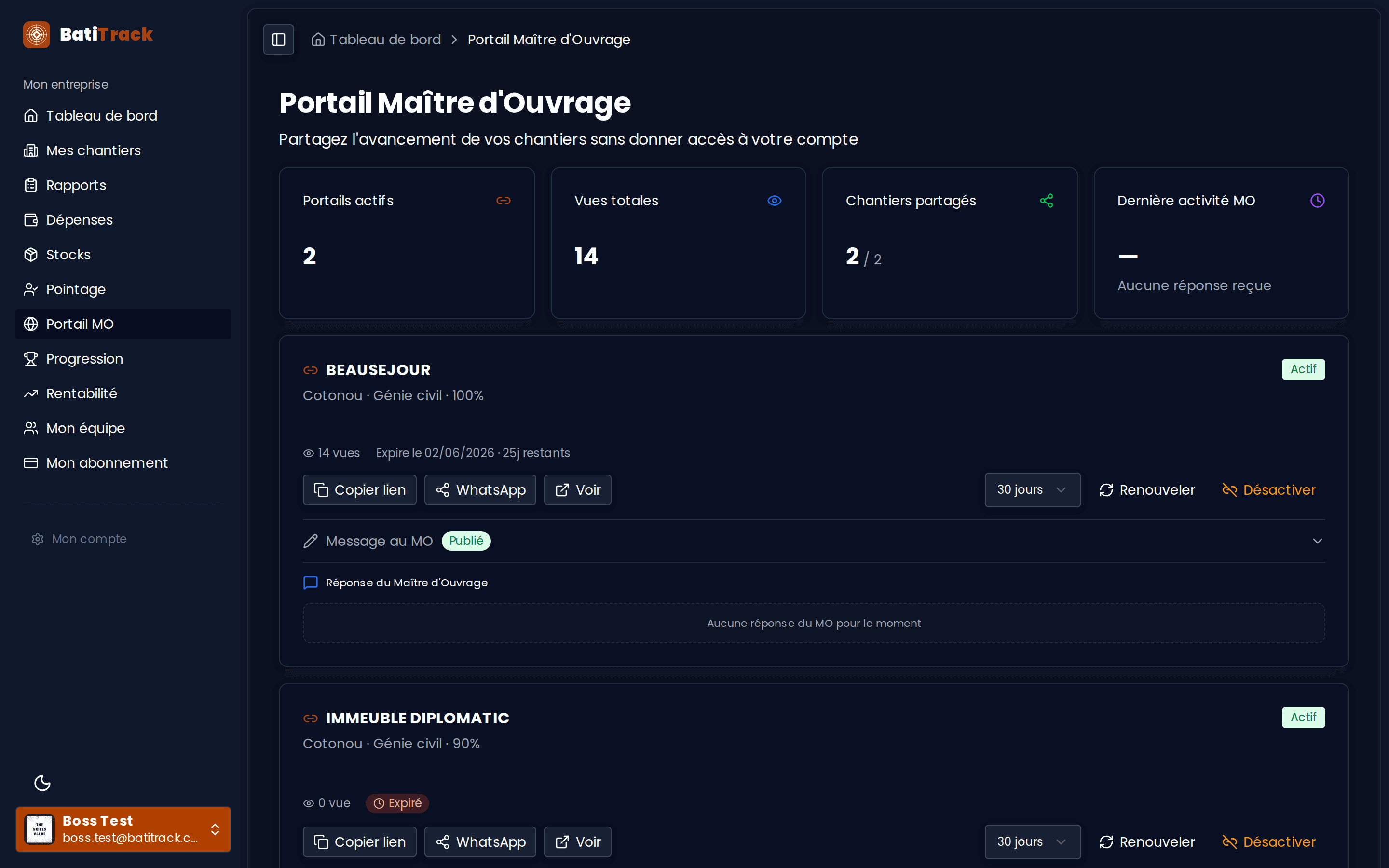Open the Dépenses page

tap(123, 220)
